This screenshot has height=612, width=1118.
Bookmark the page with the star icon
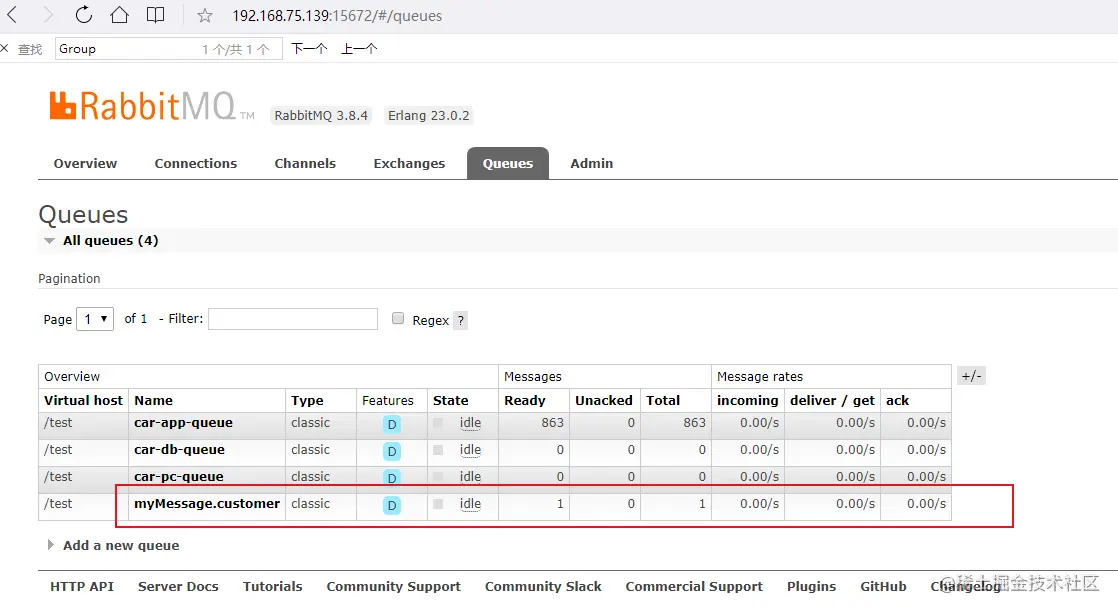coord(205,16)
